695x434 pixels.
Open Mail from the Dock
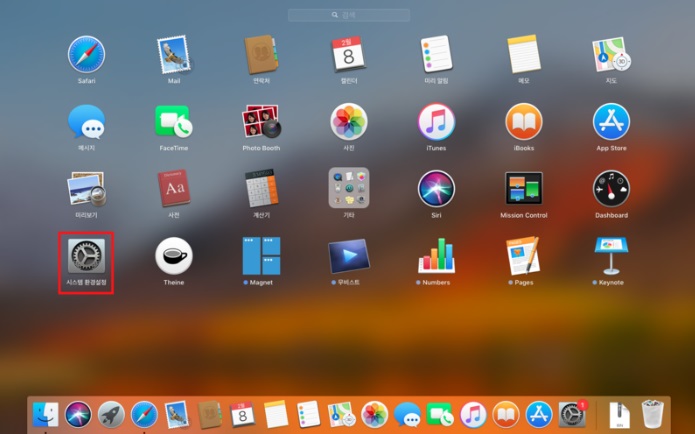pos(177,414)
